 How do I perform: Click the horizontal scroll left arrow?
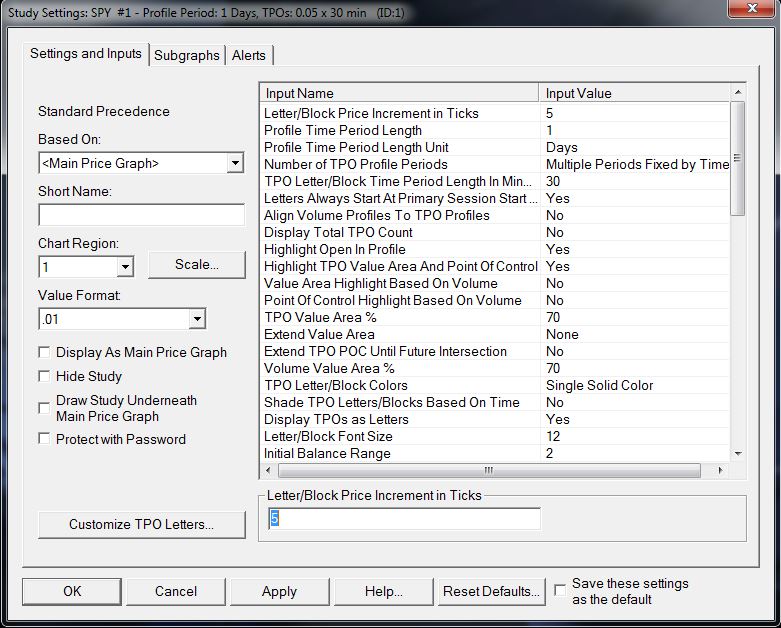[268, 470]
